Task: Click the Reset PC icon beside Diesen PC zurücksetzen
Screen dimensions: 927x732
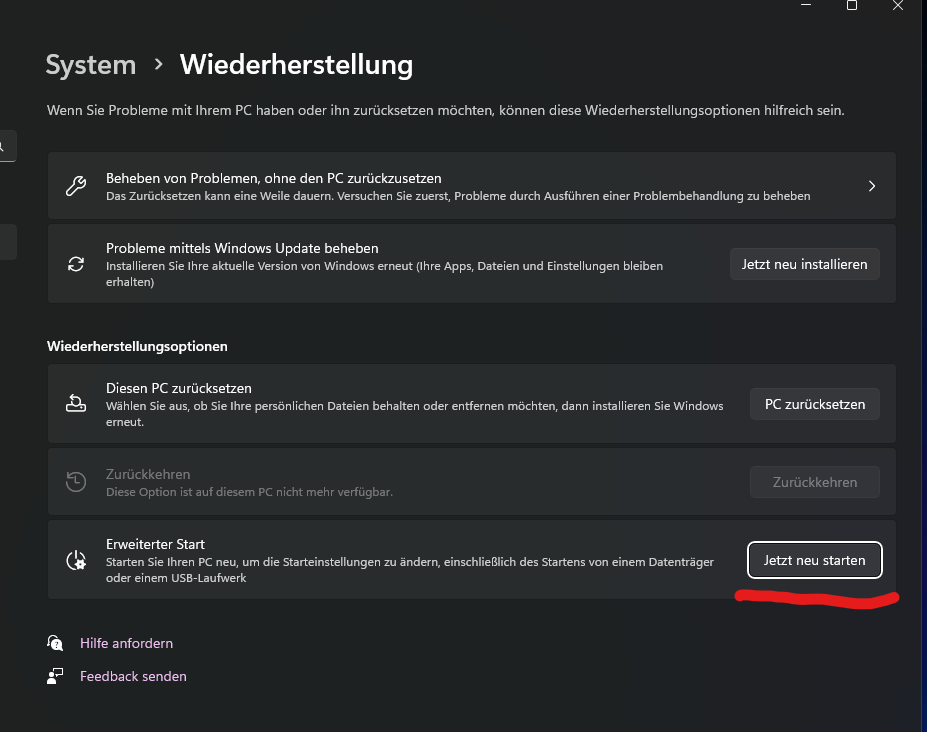Action: click(x=76, y=404)
